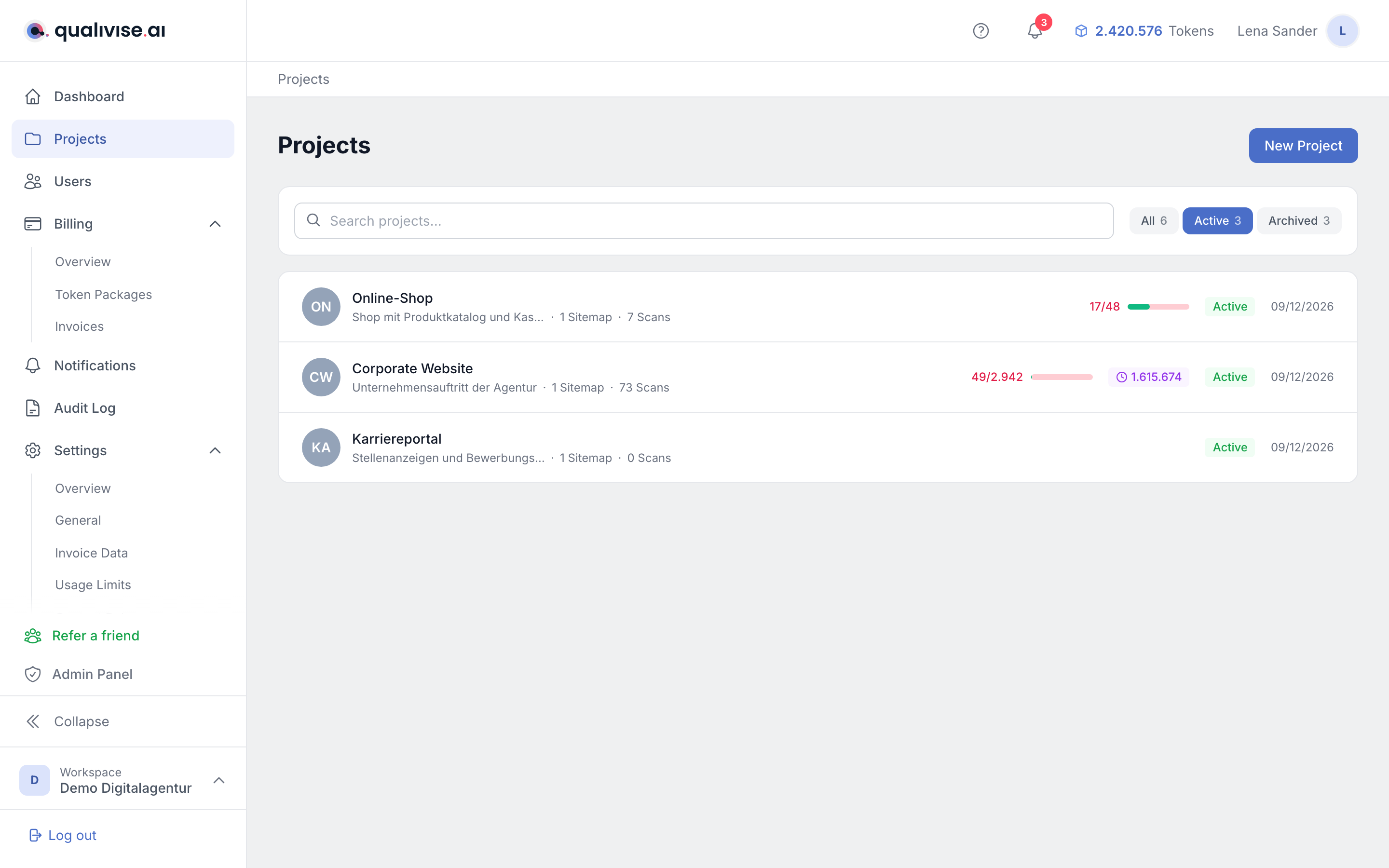Open Invoices under Billing
Viewport: 1389px width, 868px height.
point(79,326)
